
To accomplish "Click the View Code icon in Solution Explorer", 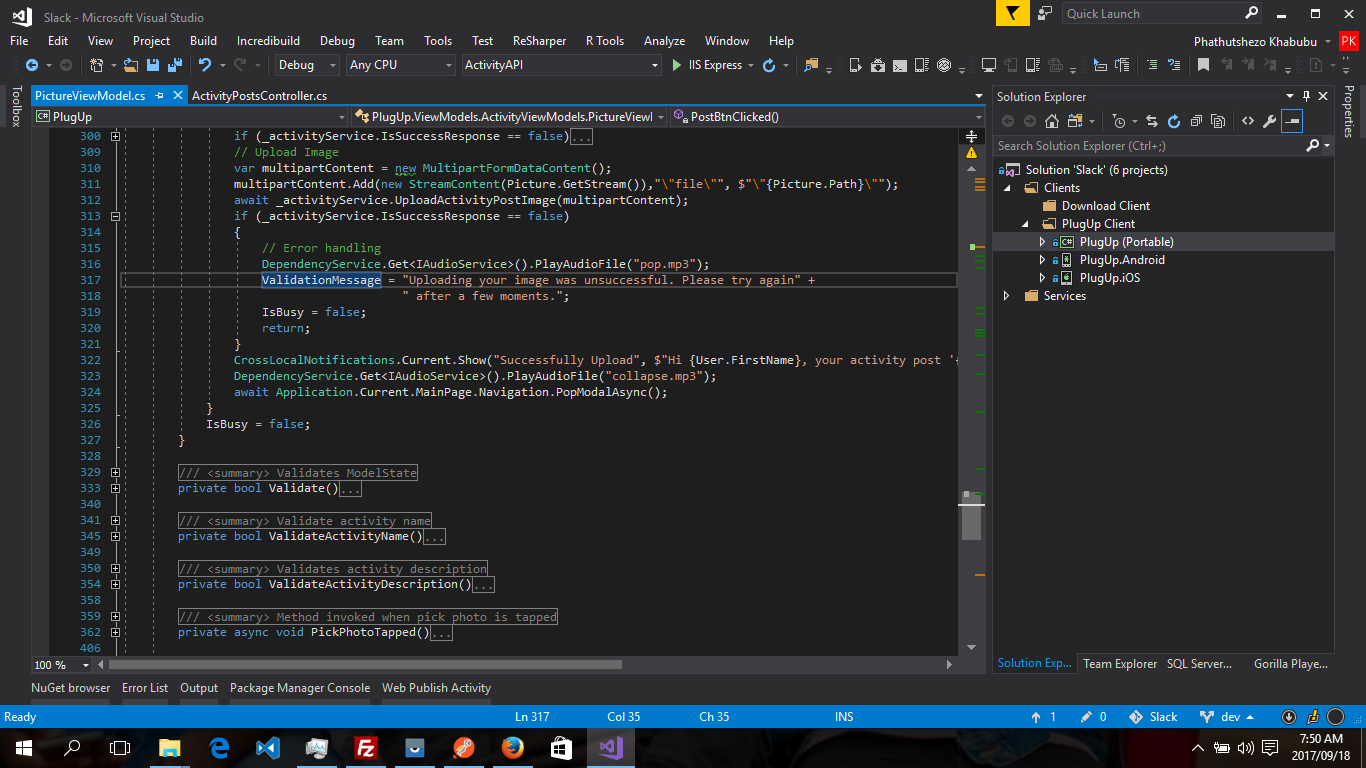I will coord(1247,121).
